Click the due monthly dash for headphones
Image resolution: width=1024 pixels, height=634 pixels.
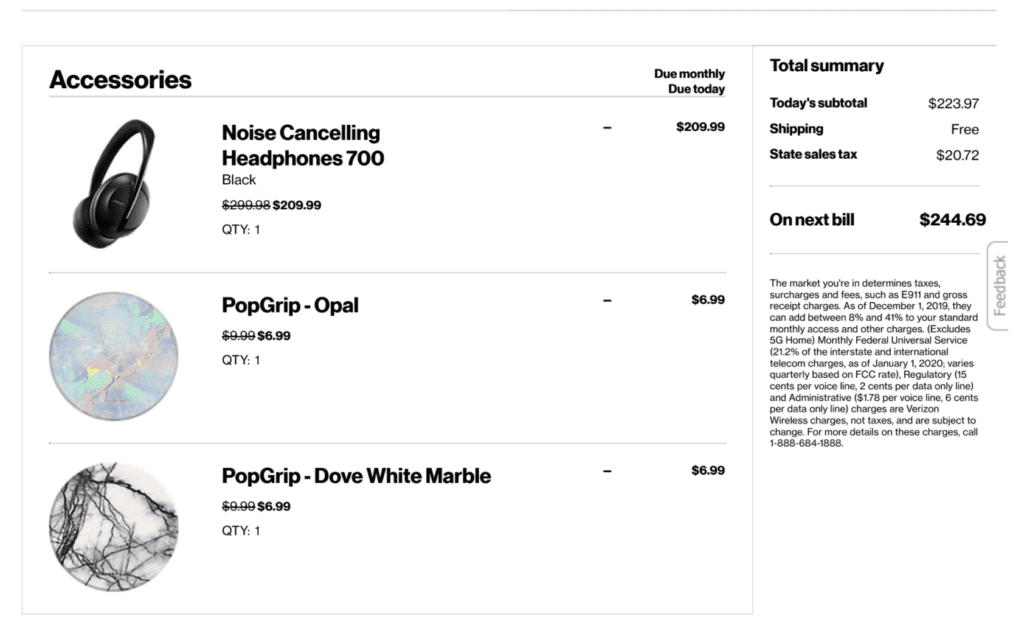point(607,127)
